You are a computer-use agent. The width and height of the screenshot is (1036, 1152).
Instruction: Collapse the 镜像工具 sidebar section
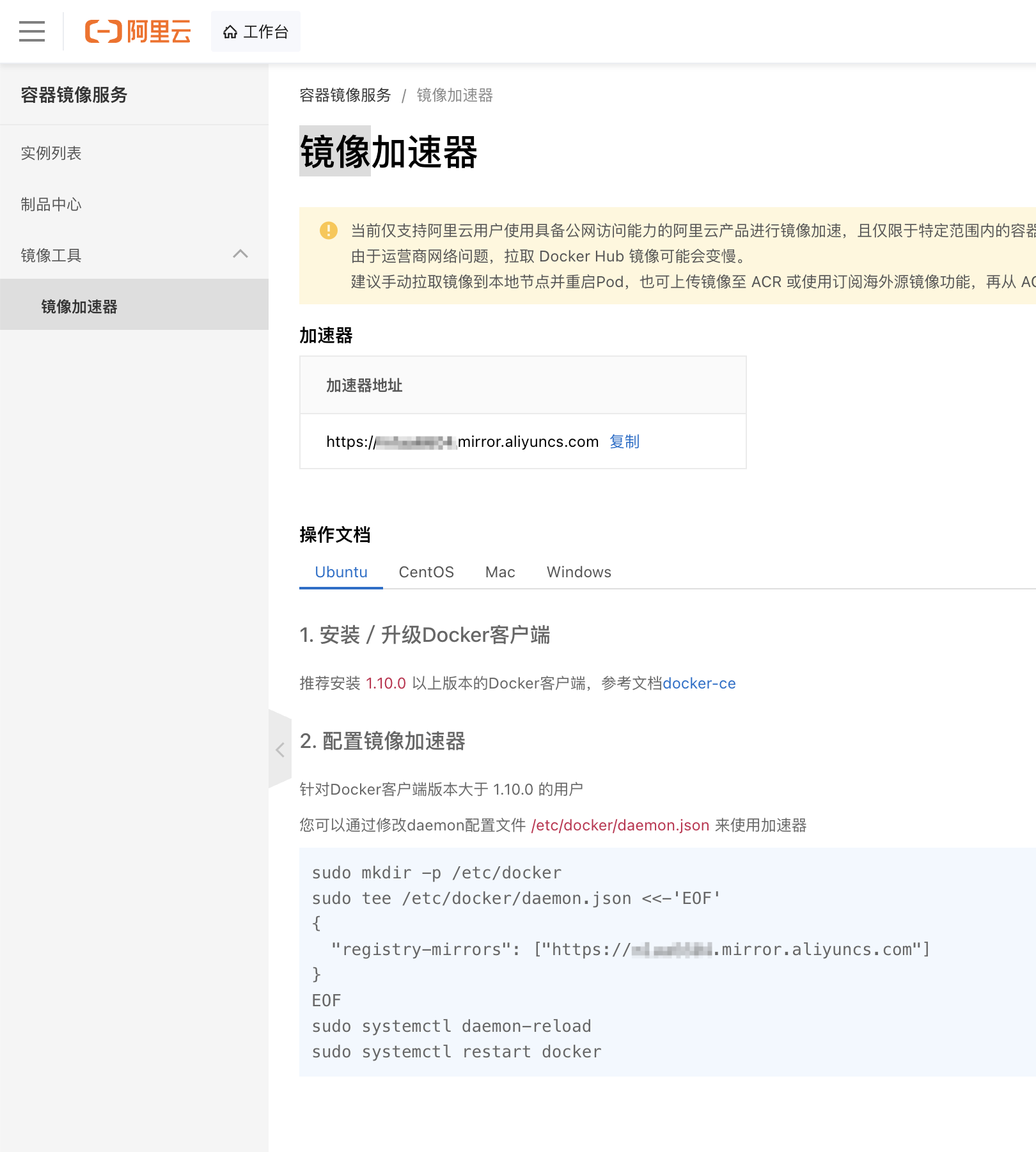tap(240, 254)
